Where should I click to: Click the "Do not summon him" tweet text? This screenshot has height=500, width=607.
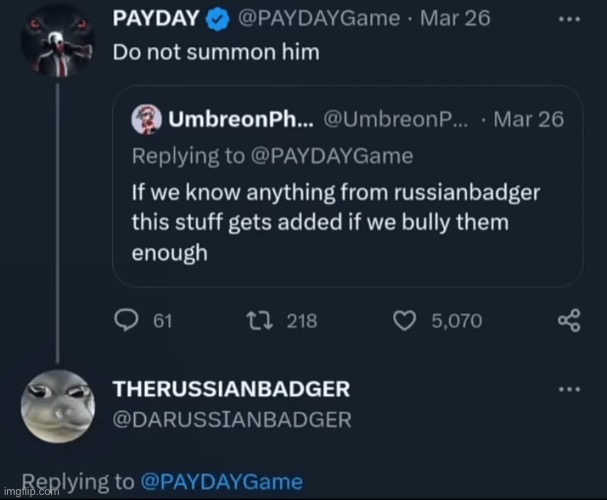coord(215,53)
